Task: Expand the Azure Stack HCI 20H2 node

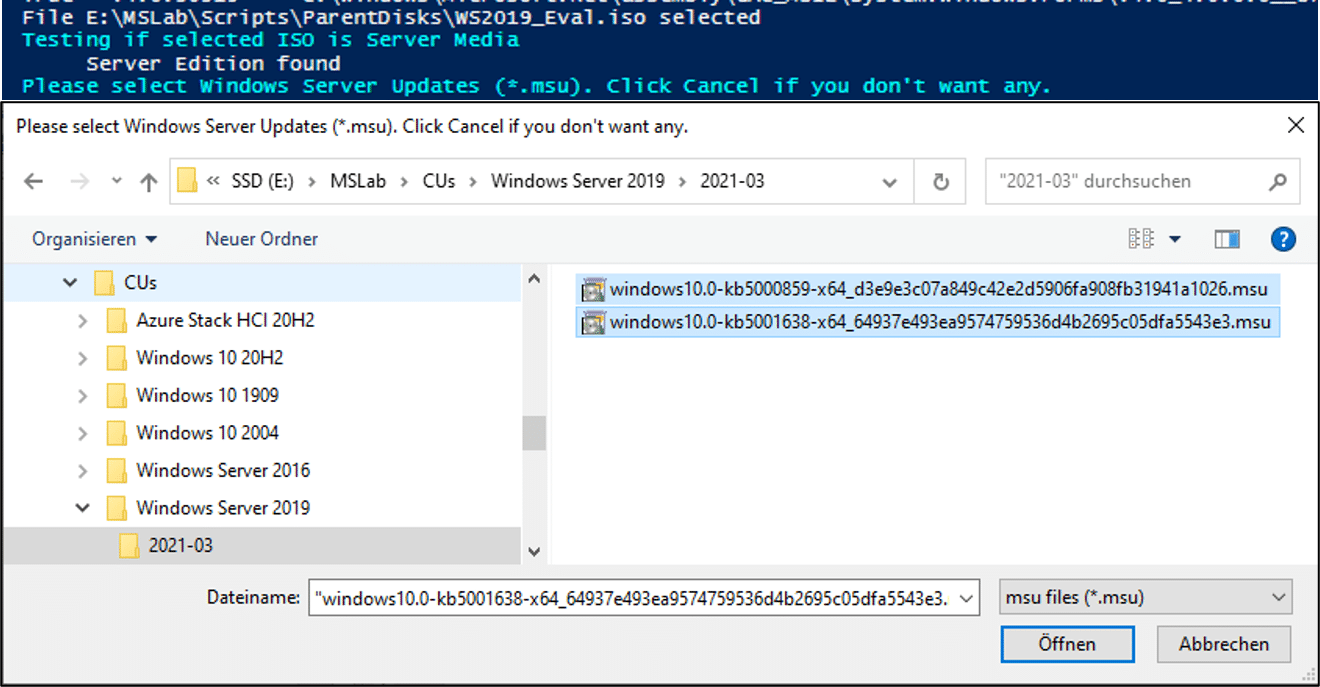Action: coord(82,321)
